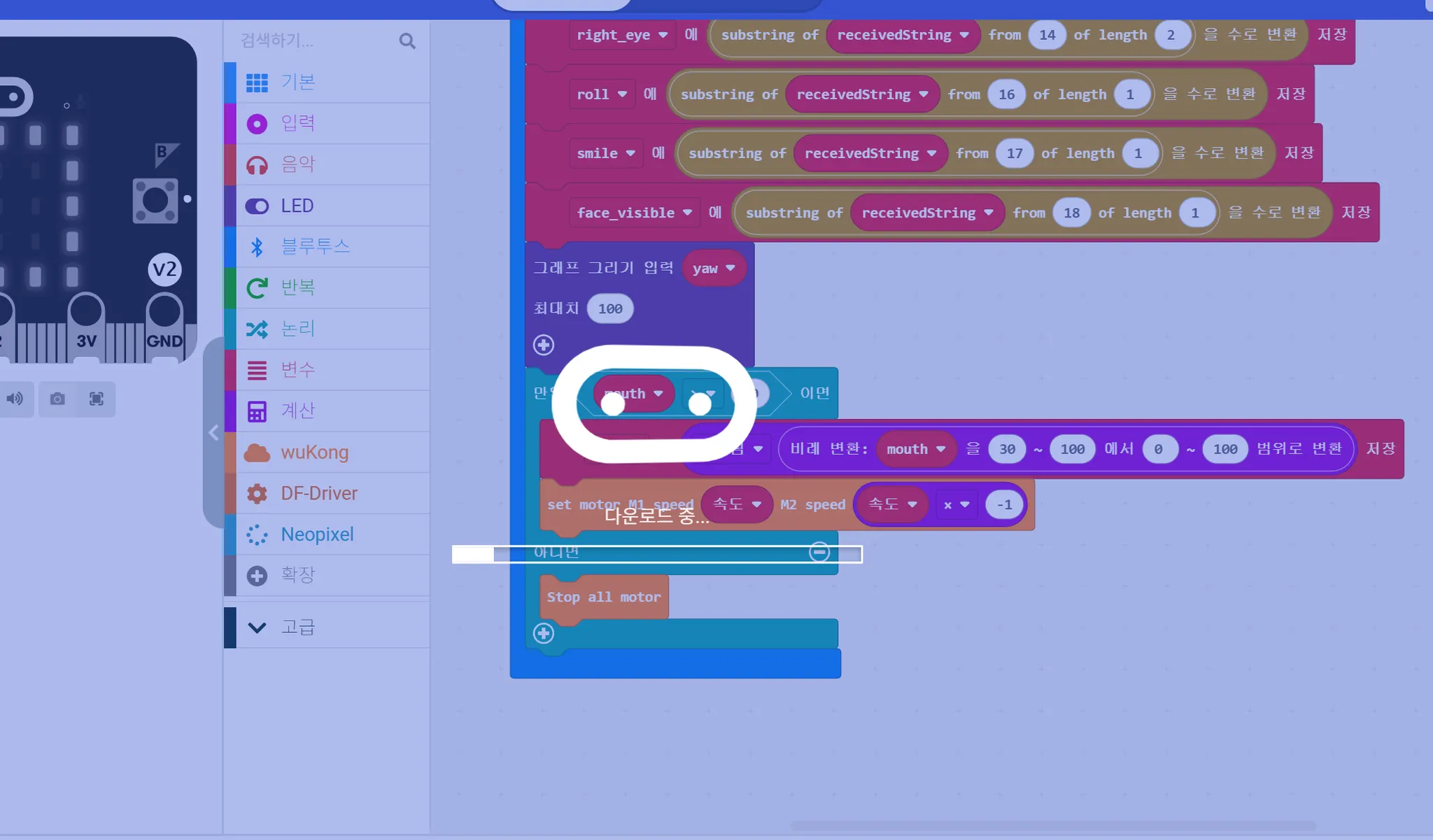Expand the 고급 (Advanced) categories
The image size is (1433, 840).
[297, 627]
